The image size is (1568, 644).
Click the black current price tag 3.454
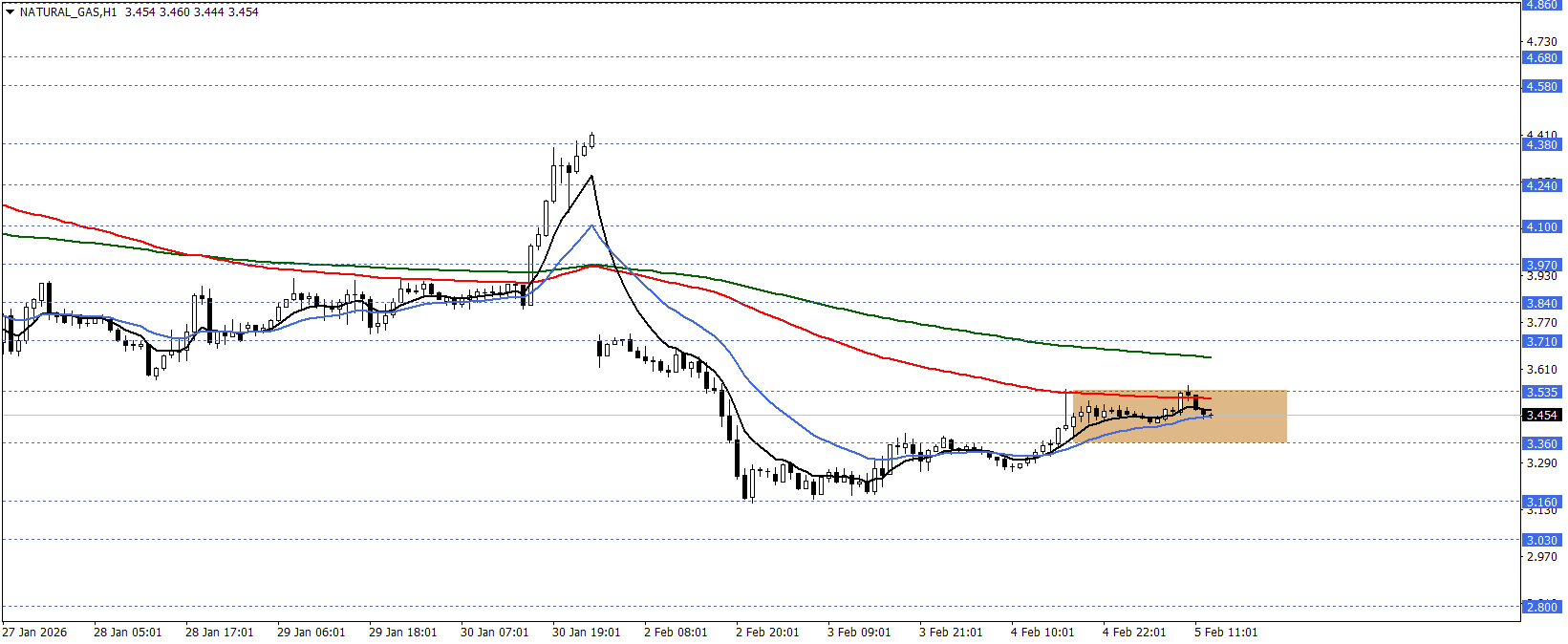1541,416
